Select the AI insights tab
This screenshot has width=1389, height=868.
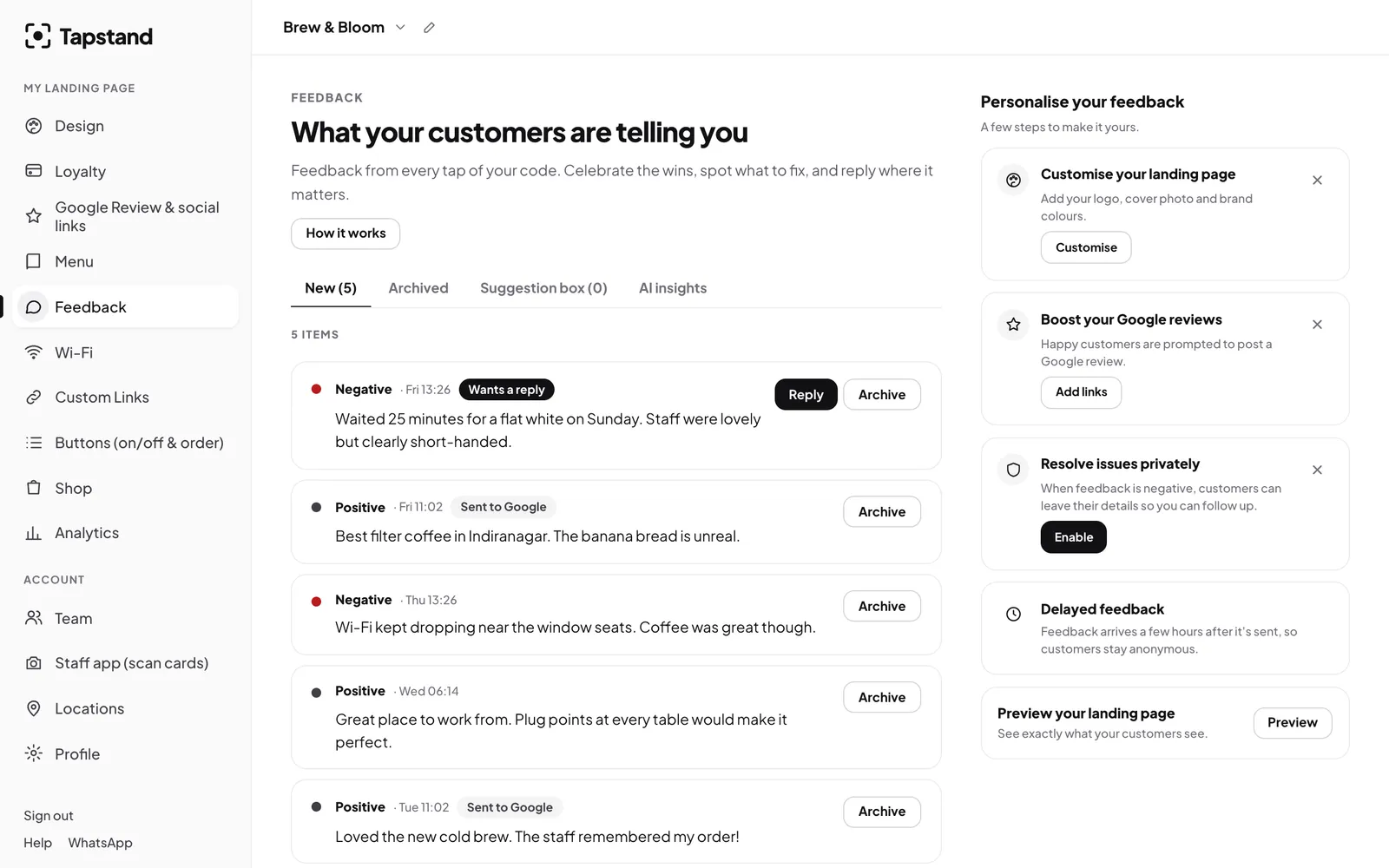click(x=673, y=288)
